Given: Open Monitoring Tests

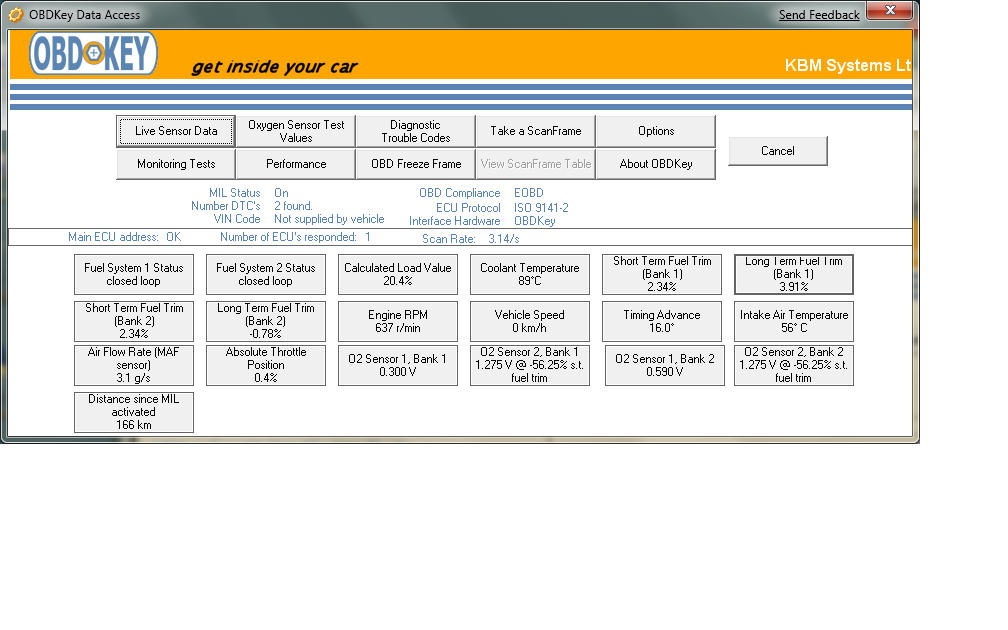Looking at the screenshot, I should coord(176,164).
